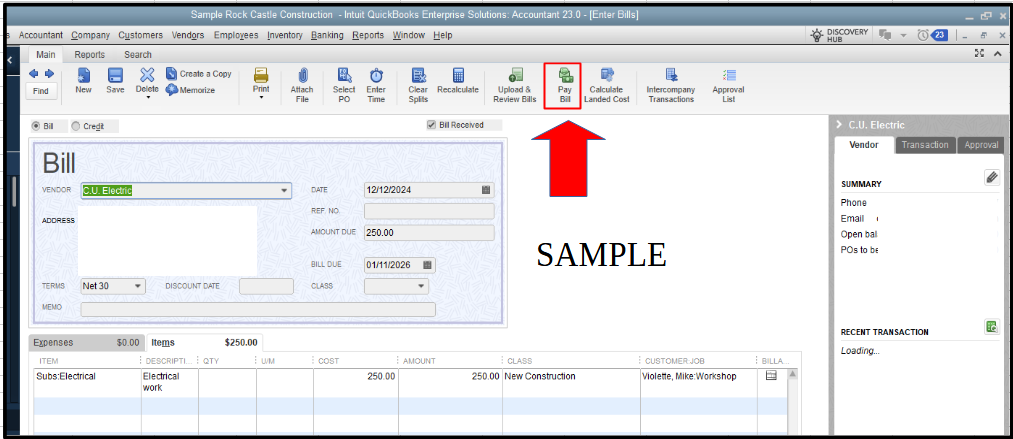Calculate Landed Cost for this bill

(607, 85)
